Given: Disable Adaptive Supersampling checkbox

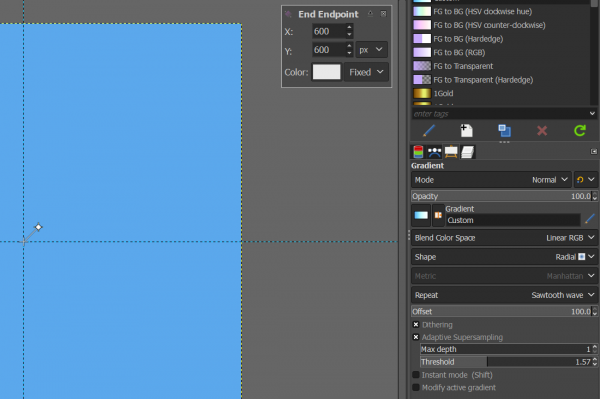Looking at the screenshot, I should click(x=416, y=337).
